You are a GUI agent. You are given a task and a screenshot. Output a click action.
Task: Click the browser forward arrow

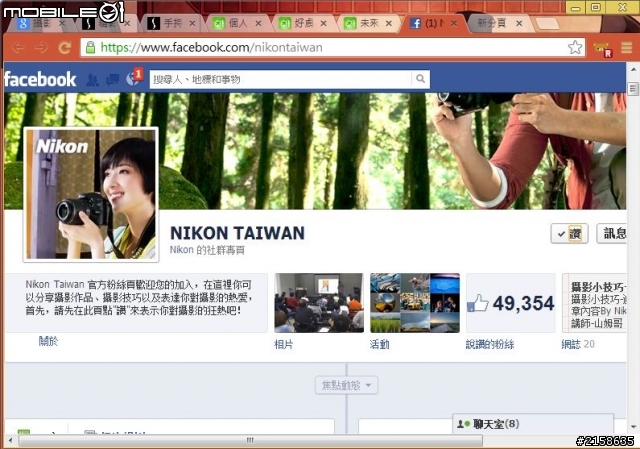(x=41, y=48)
